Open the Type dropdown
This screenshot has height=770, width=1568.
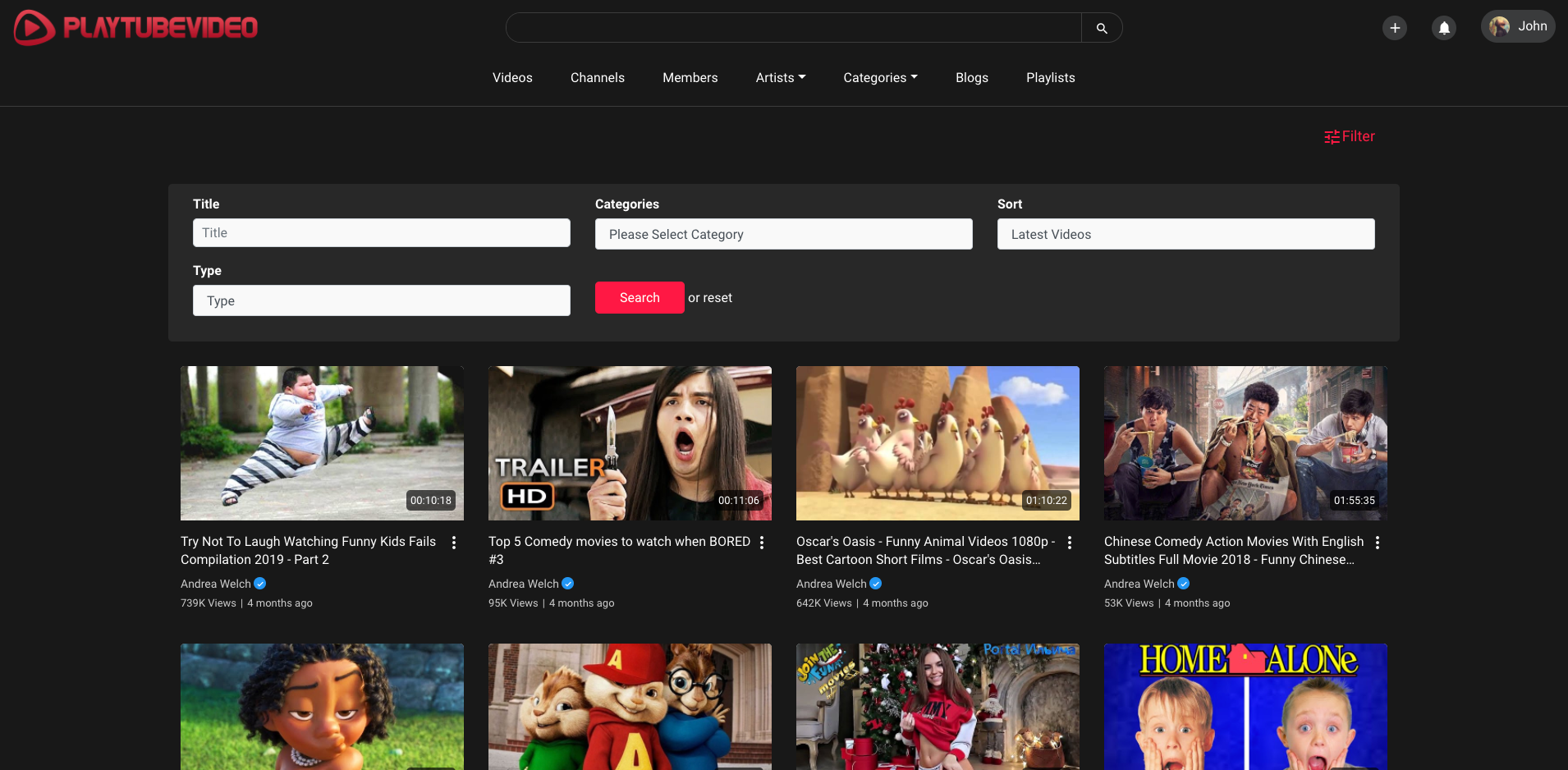tap(382, 300)
